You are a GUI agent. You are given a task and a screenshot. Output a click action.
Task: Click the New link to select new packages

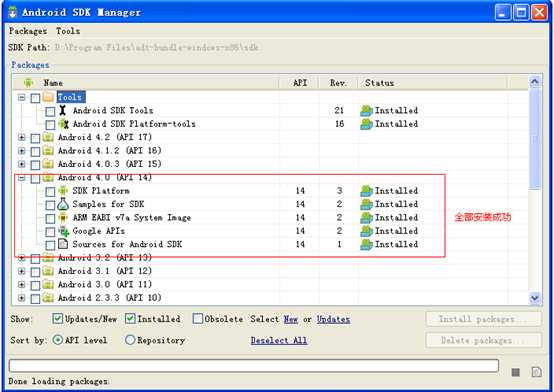click(291, 319)
